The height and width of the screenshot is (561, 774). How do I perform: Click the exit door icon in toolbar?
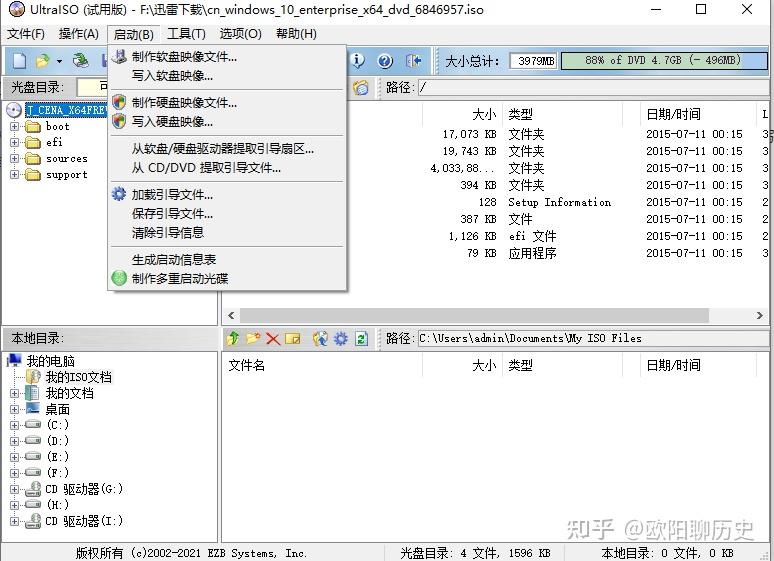click(413, 61)
